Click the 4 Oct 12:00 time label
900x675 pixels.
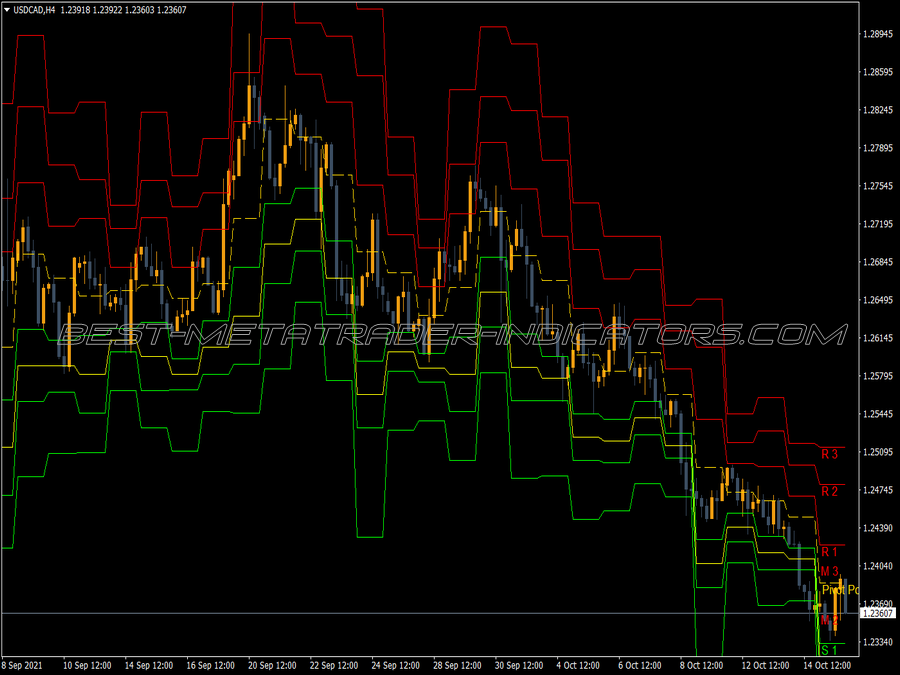pos(579,665)
